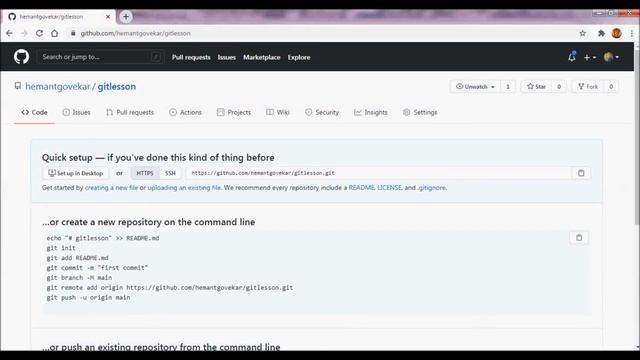The height and width of the screenshot is (360, 640).
Task: Click the README link
Action: 361,188
